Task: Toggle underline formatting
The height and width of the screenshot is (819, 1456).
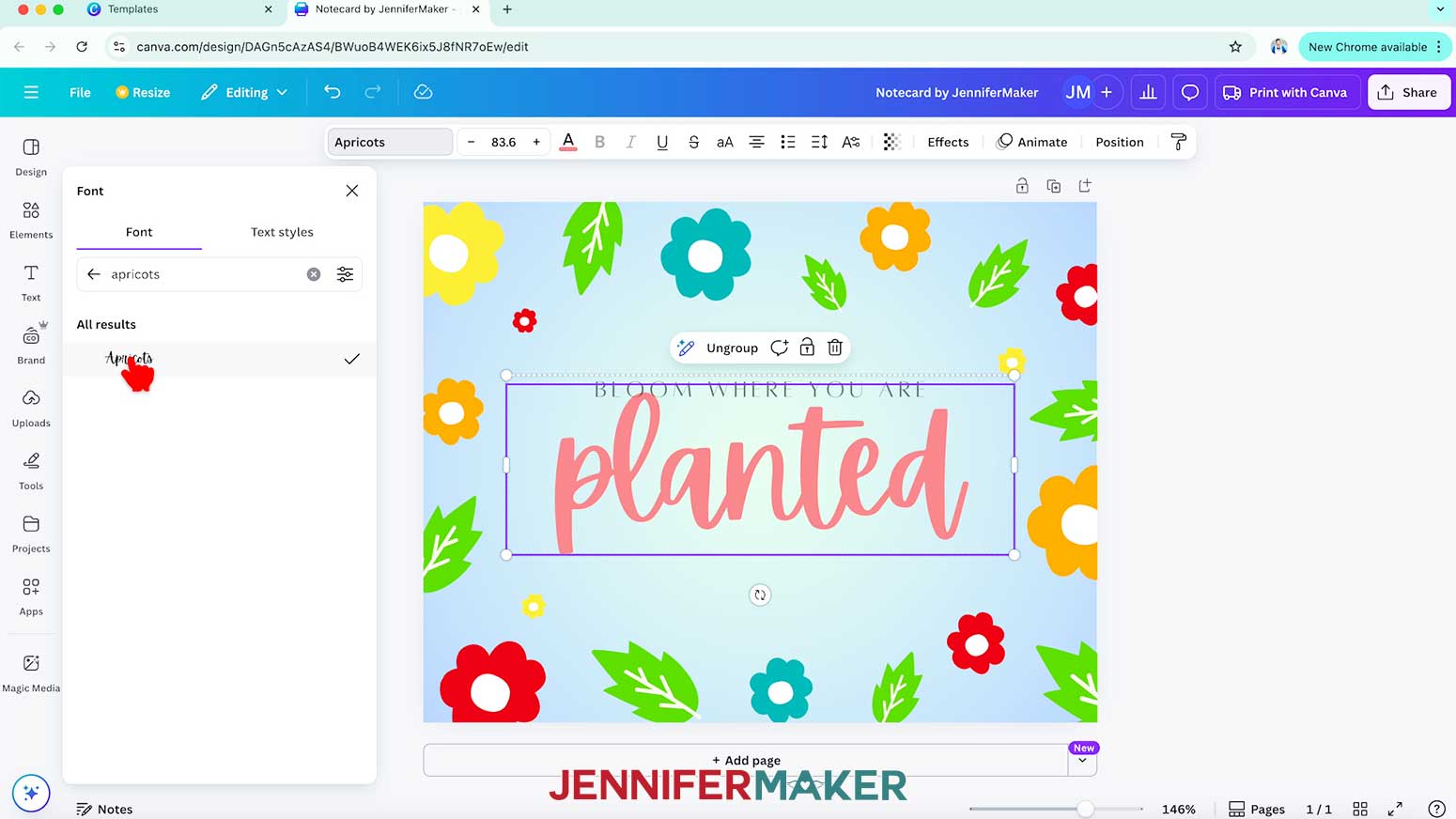Action: pyautogui.click(x=662, y=142)
